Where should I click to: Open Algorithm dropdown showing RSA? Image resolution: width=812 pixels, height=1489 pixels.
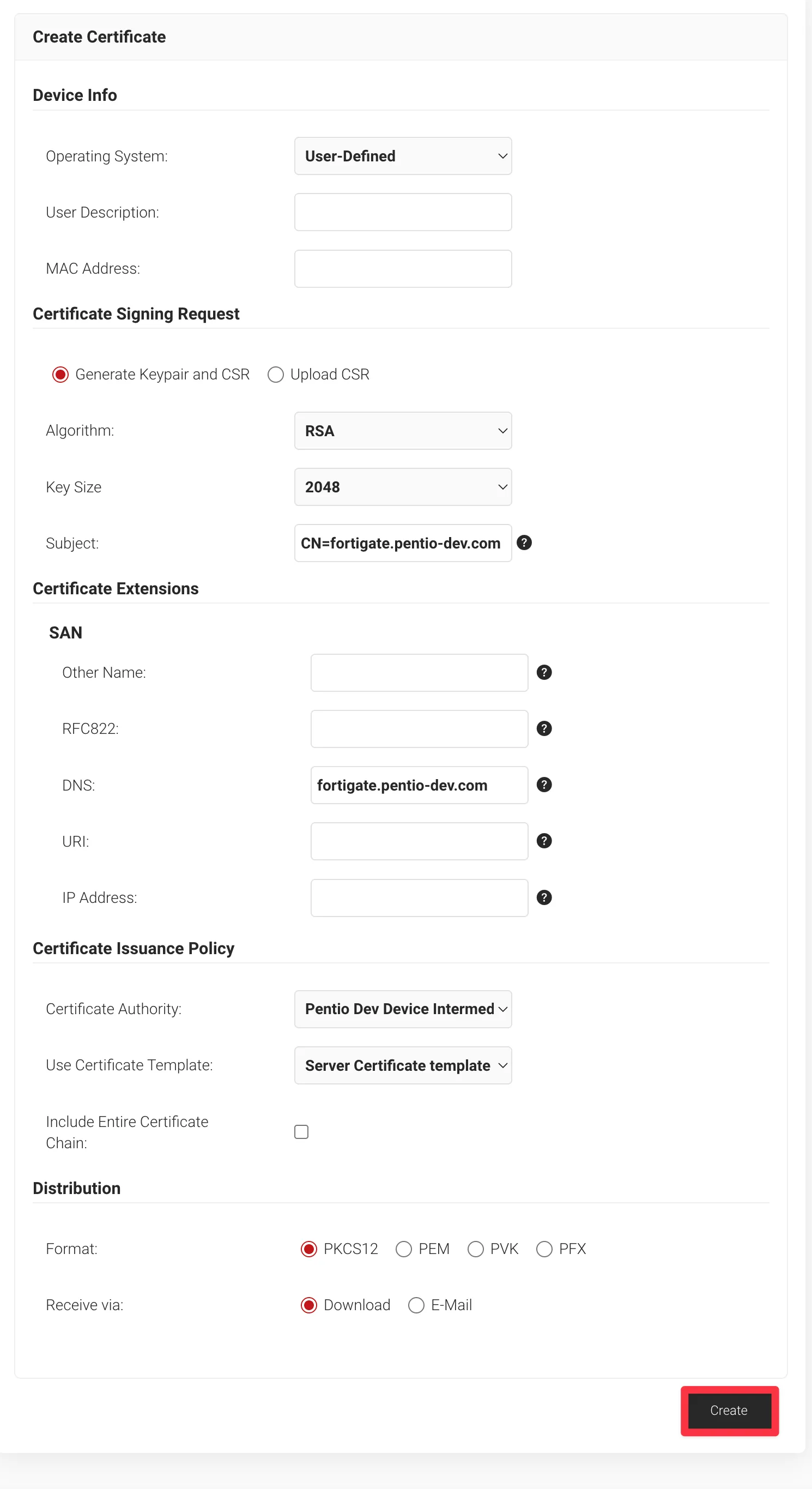(403, 431)
